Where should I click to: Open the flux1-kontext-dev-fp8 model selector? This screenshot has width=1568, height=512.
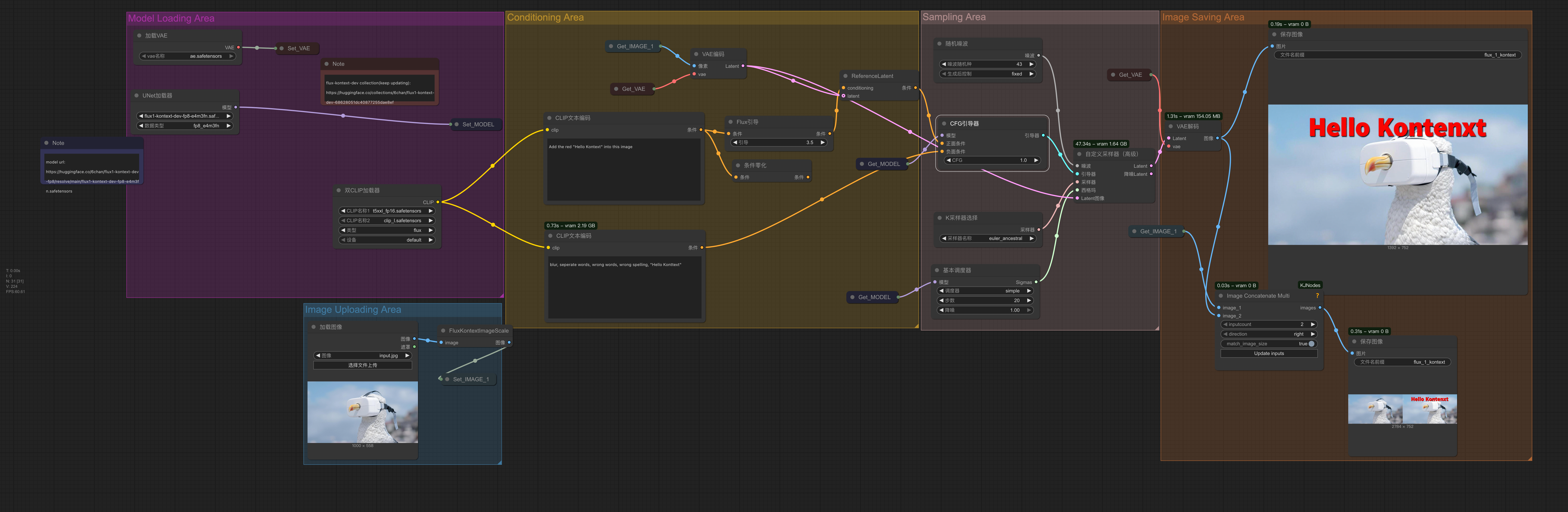(185, 116)
